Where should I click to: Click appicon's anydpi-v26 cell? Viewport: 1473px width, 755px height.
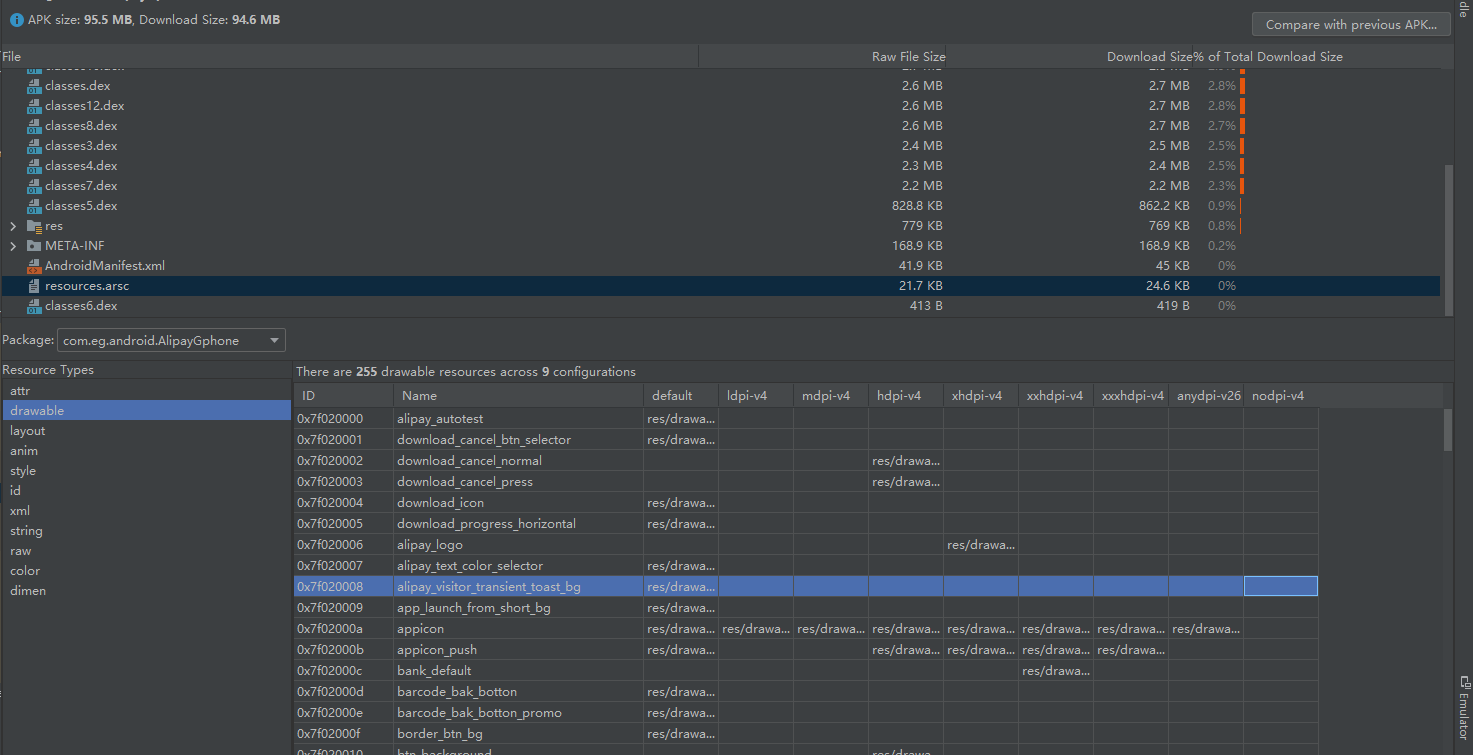(1206, 629)
